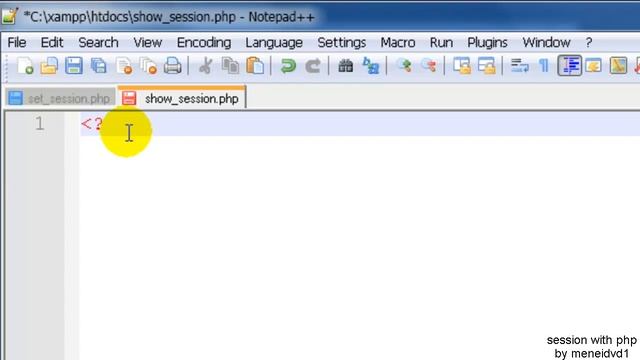This screenshot has width=640, height=360.
Task: Switch to the set_session.php tab
Action: [x=60, y=98]
